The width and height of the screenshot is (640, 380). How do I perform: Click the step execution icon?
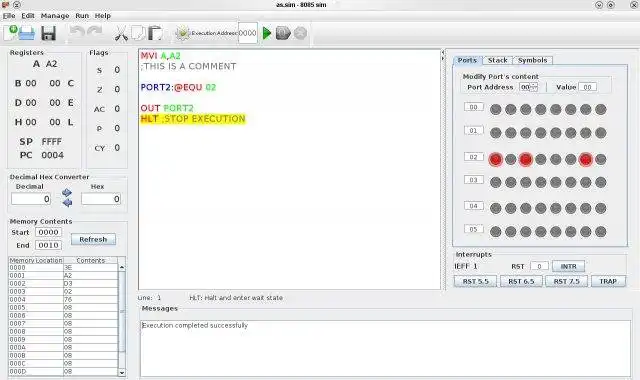[x=283, y=33]
